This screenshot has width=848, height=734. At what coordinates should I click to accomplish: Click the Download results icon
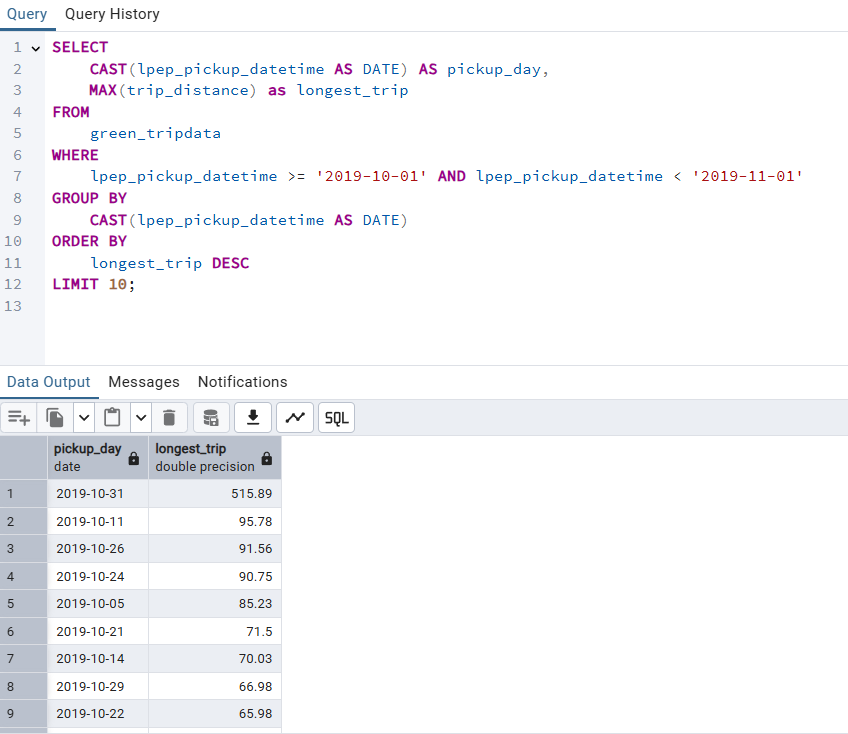[253, 418]
